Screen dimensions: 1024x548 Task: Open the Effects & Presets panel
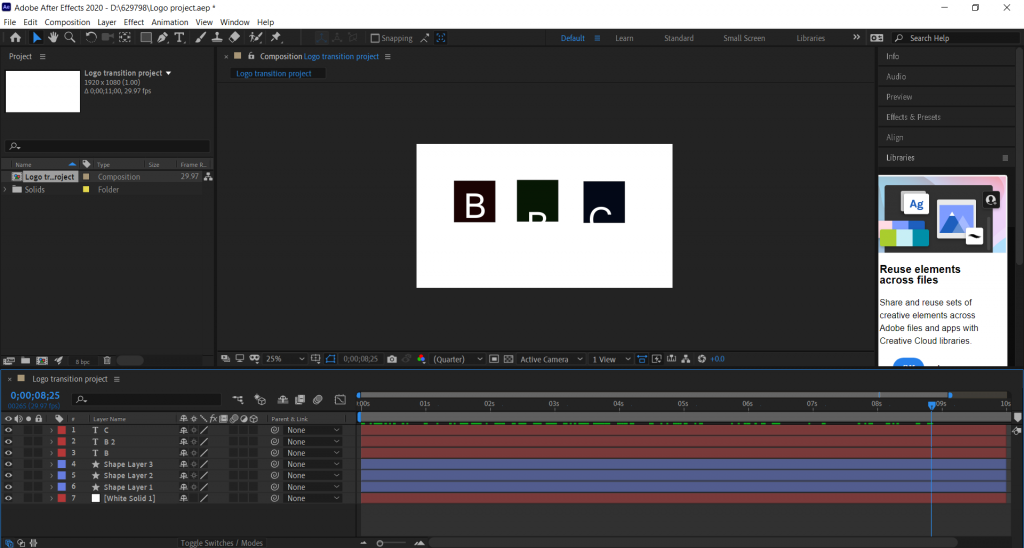913,117
